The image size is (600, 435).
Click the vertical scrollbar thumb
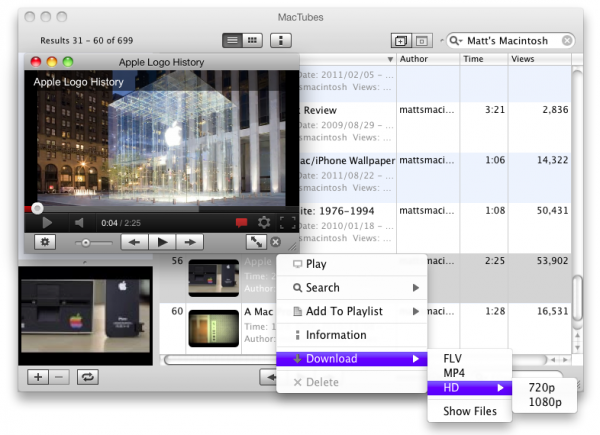[577, 300]
